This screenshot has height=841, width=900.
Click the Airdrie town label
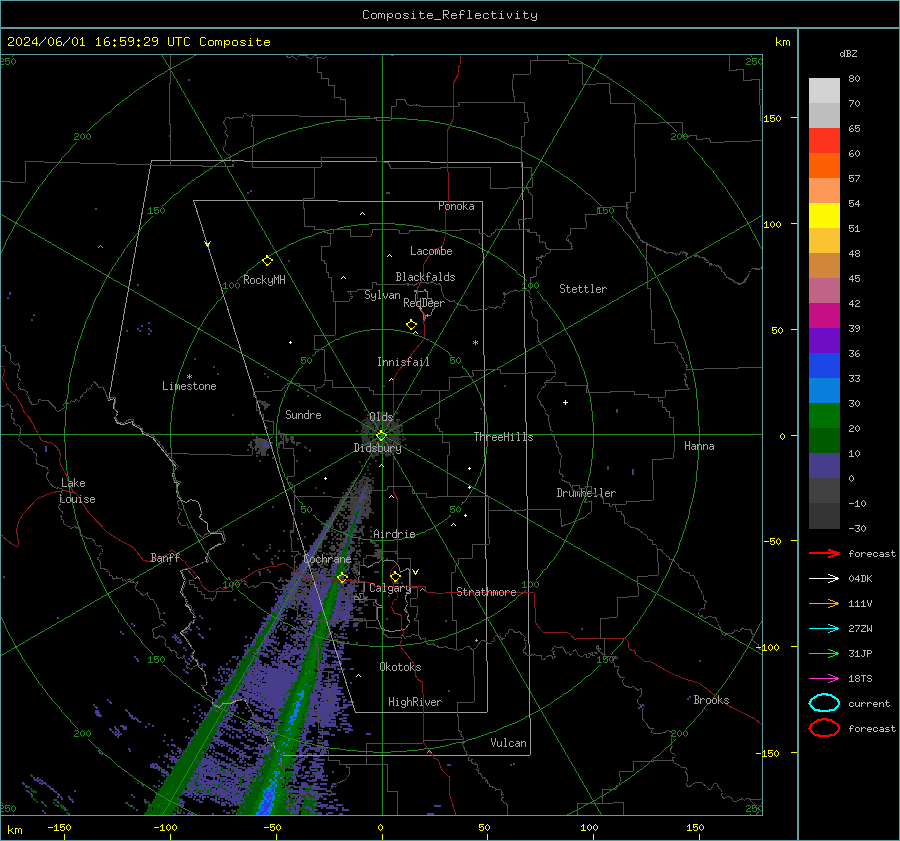coord(394,534)
